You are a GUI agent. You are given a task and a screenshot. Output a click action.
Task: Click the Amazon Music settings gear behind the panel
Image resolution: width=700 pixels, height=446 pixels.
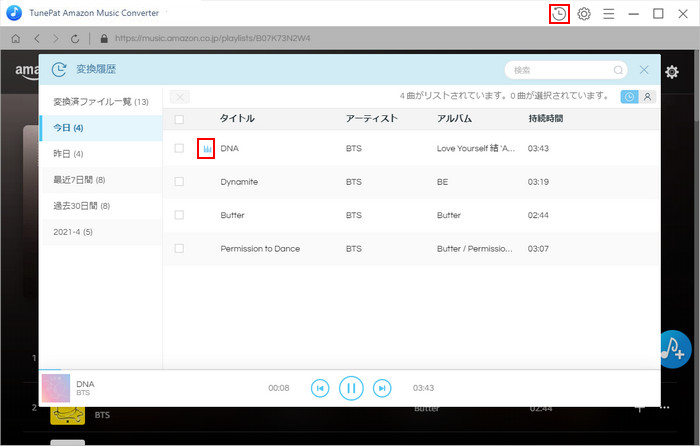point(672,72)
